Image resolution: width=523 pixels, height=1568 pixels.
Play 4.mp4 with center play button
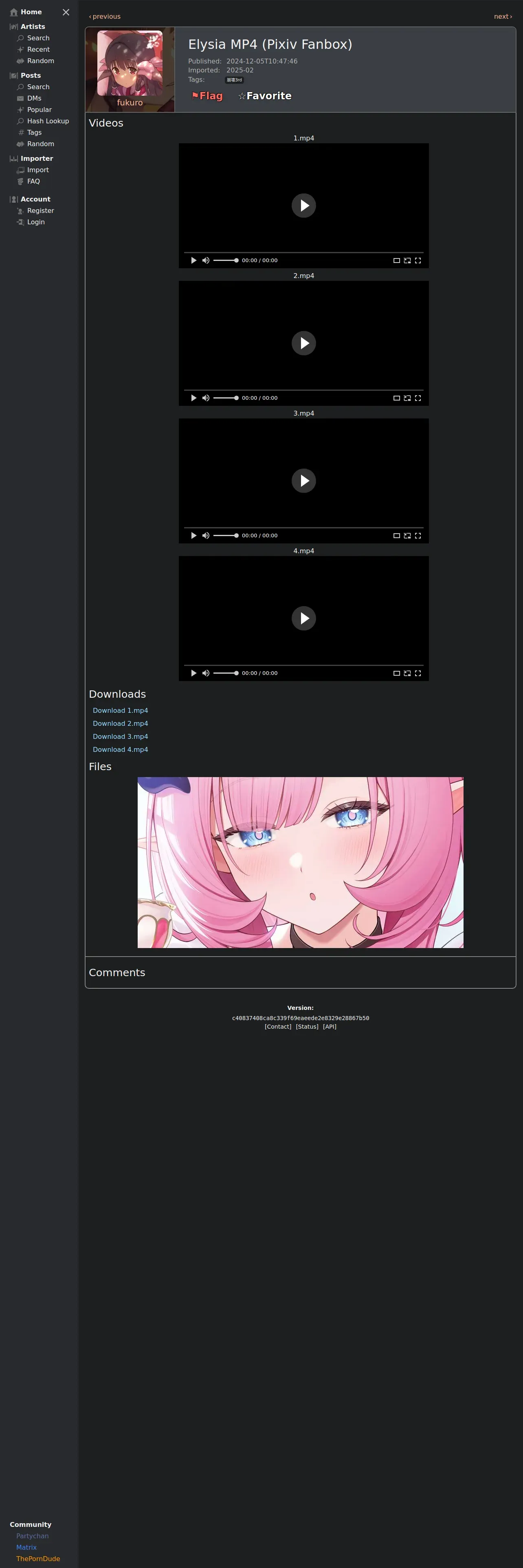(x=304, y=618)
